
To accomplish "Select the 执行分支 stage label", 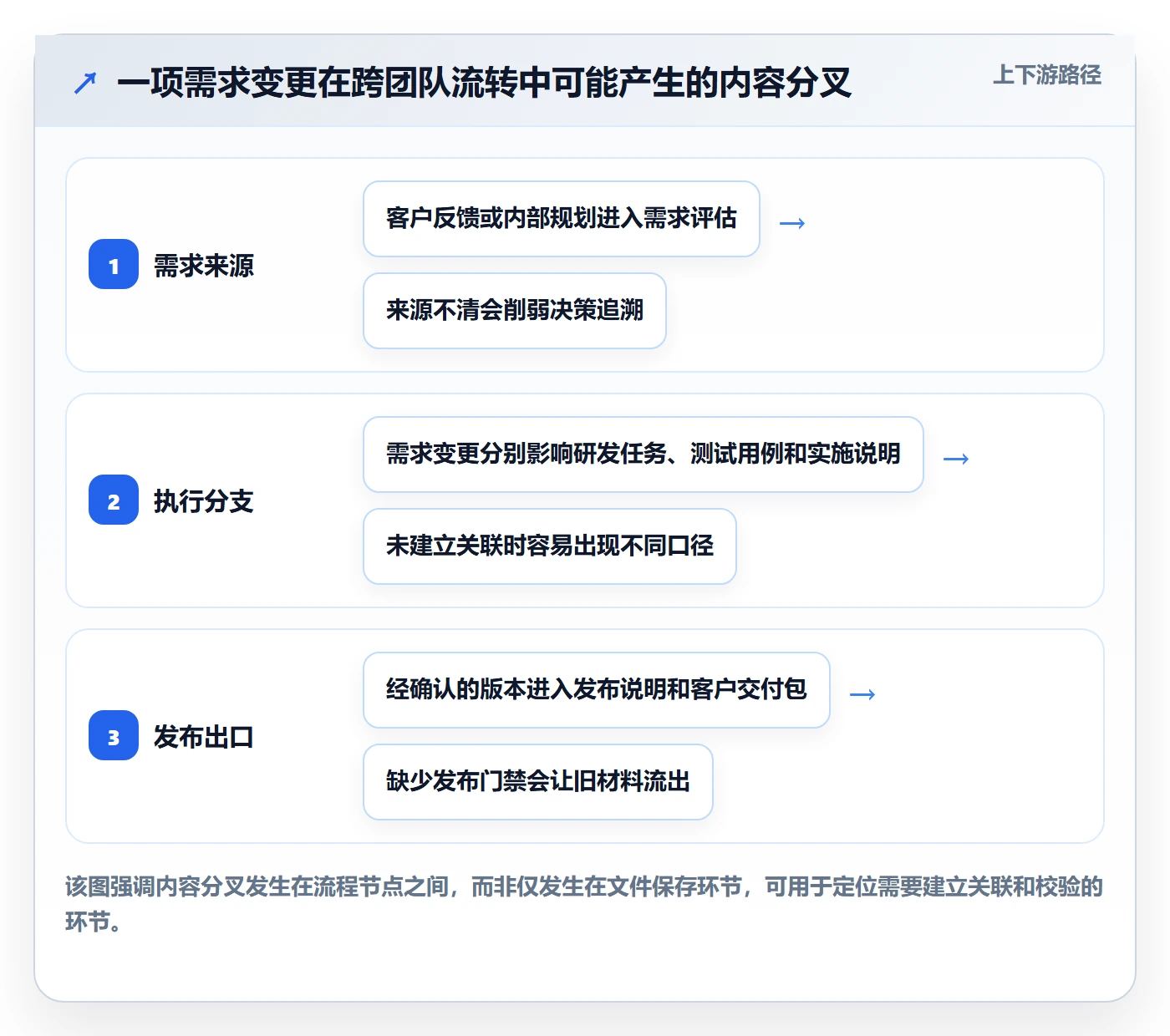I will tap(204, 501).
